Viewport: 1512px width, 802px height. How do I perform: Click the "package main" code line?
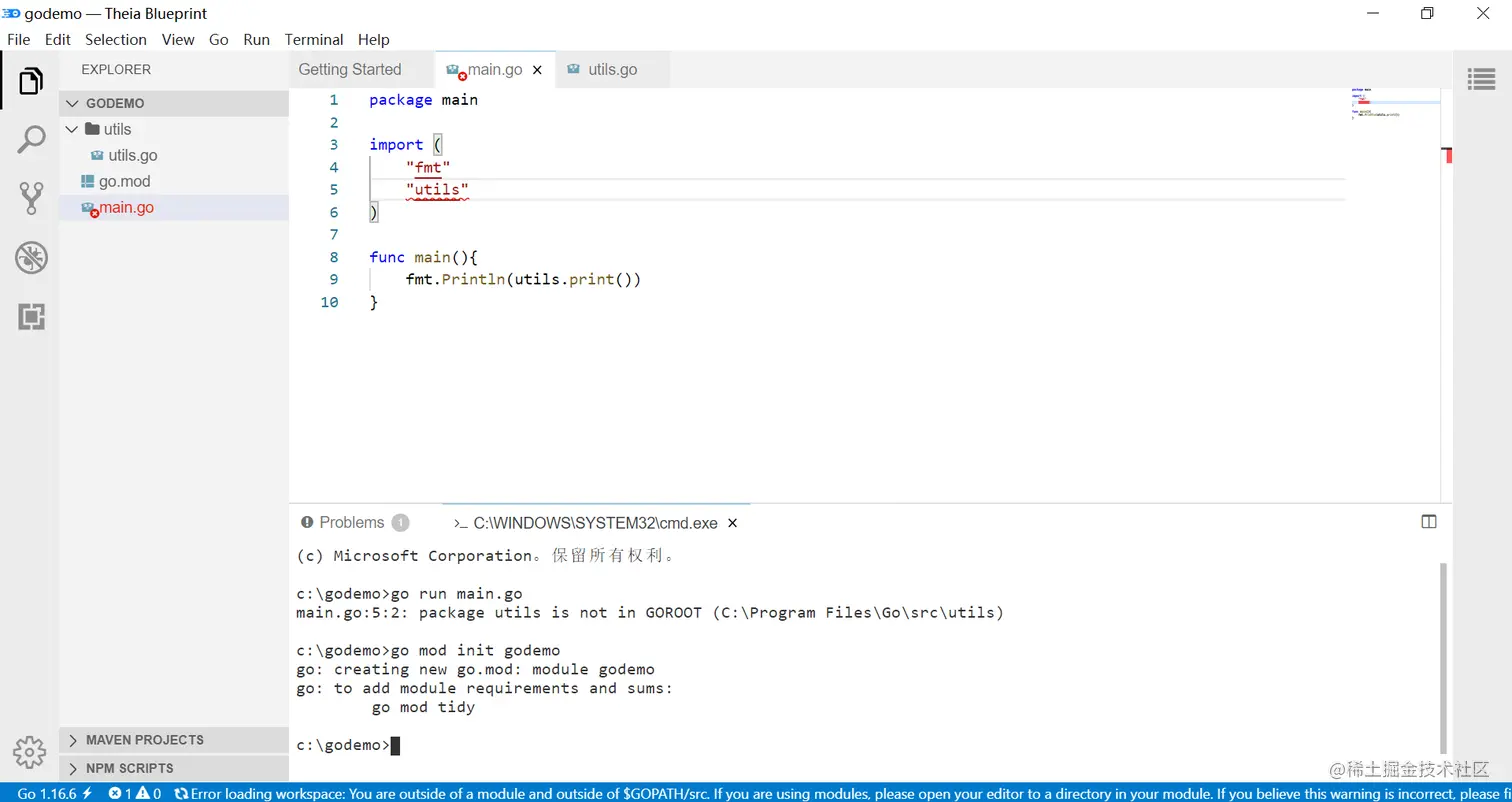point(423,100)
